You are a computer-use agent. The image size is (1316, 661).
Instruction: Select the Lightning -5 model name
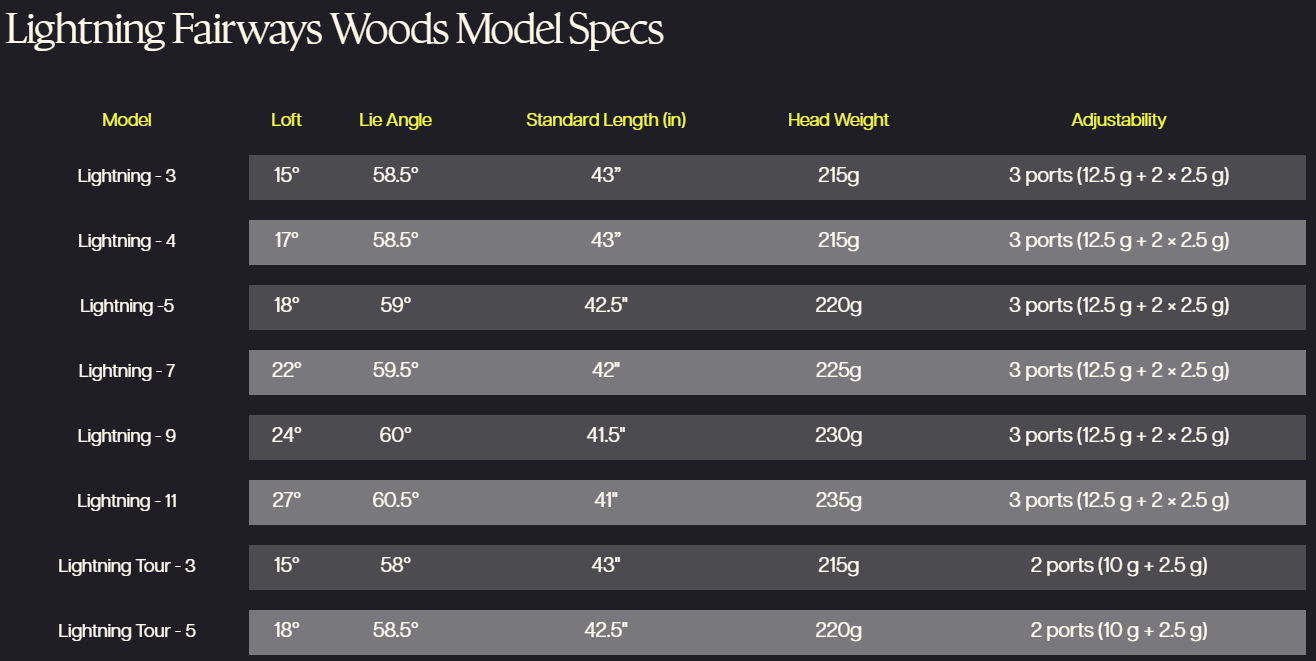127,306
